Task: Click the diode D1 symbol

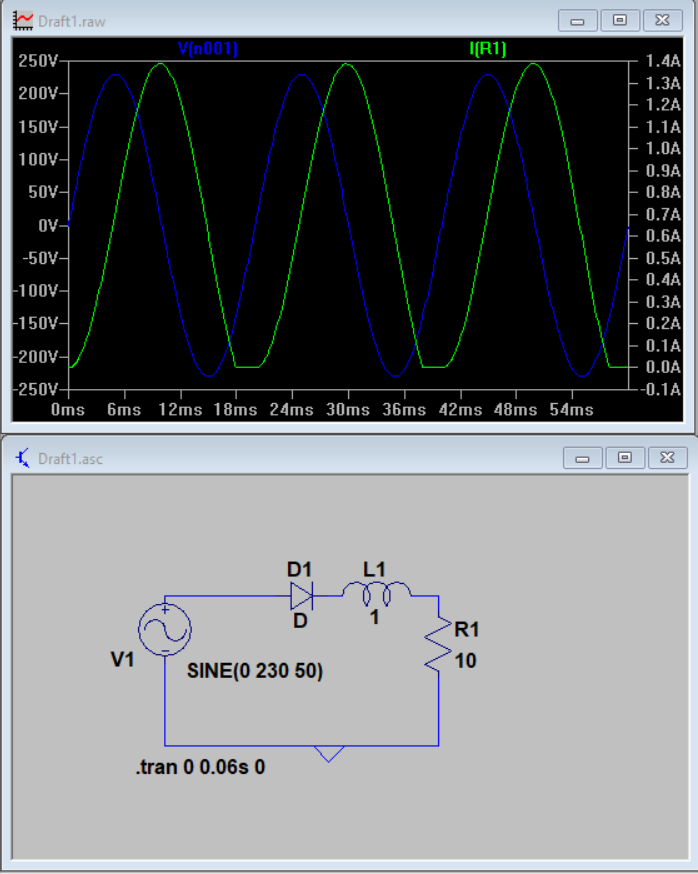Action: (x=302, y=596)
